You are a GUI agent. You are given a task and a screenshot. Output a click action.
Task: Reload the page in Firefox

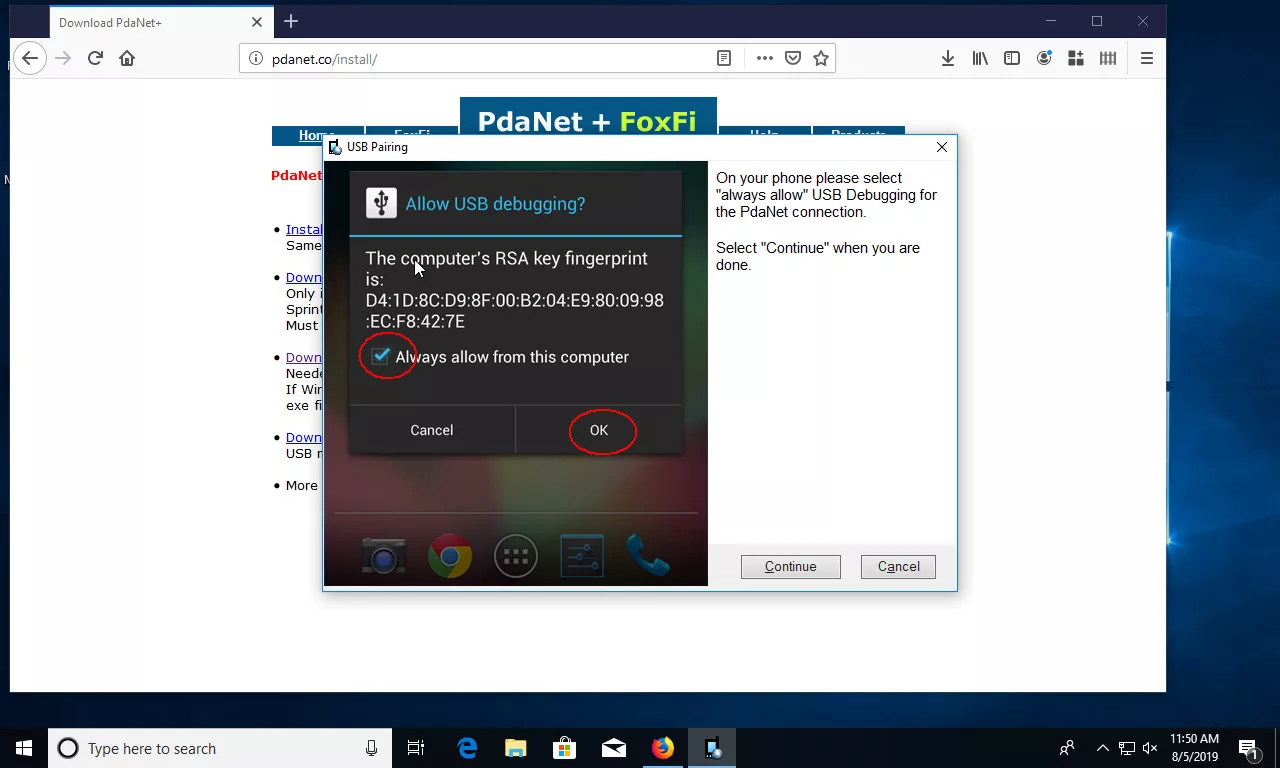95,58
